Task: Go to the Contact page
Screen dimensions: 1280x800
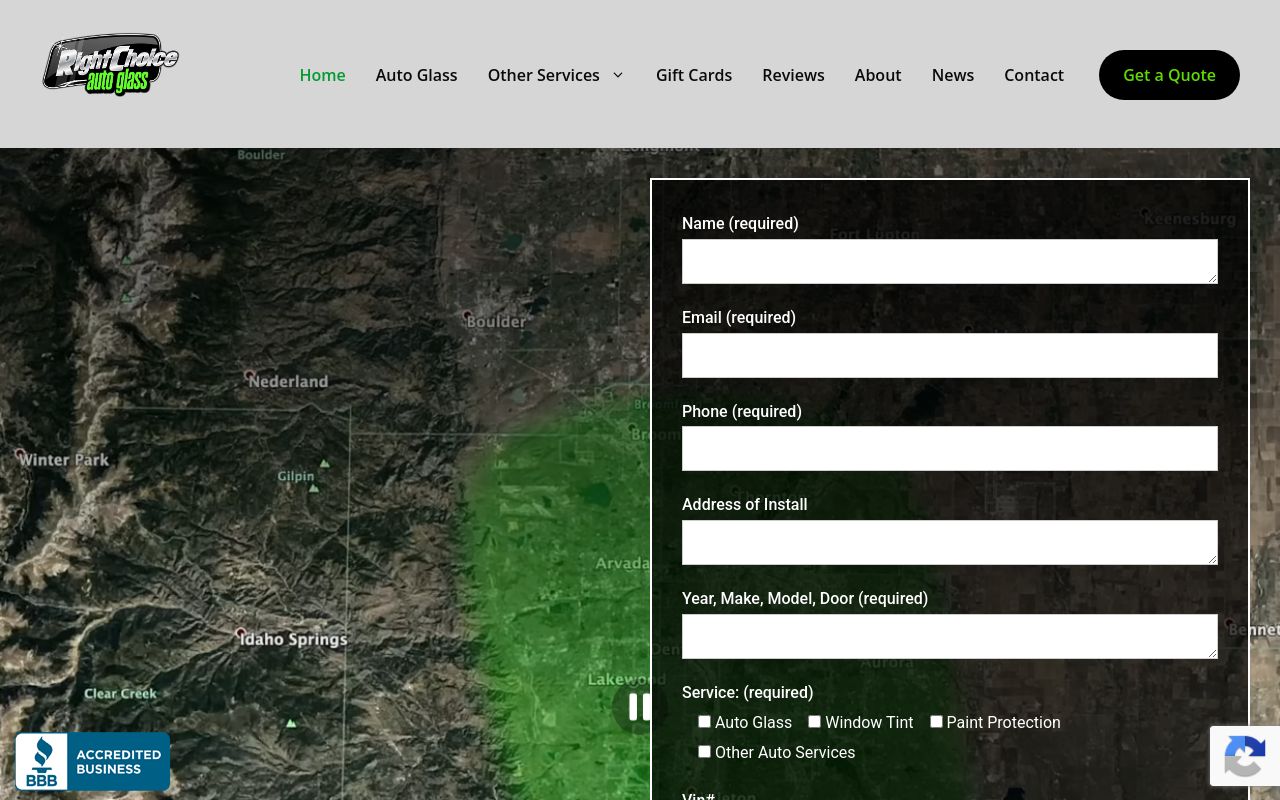Action: coord(1034,75)
